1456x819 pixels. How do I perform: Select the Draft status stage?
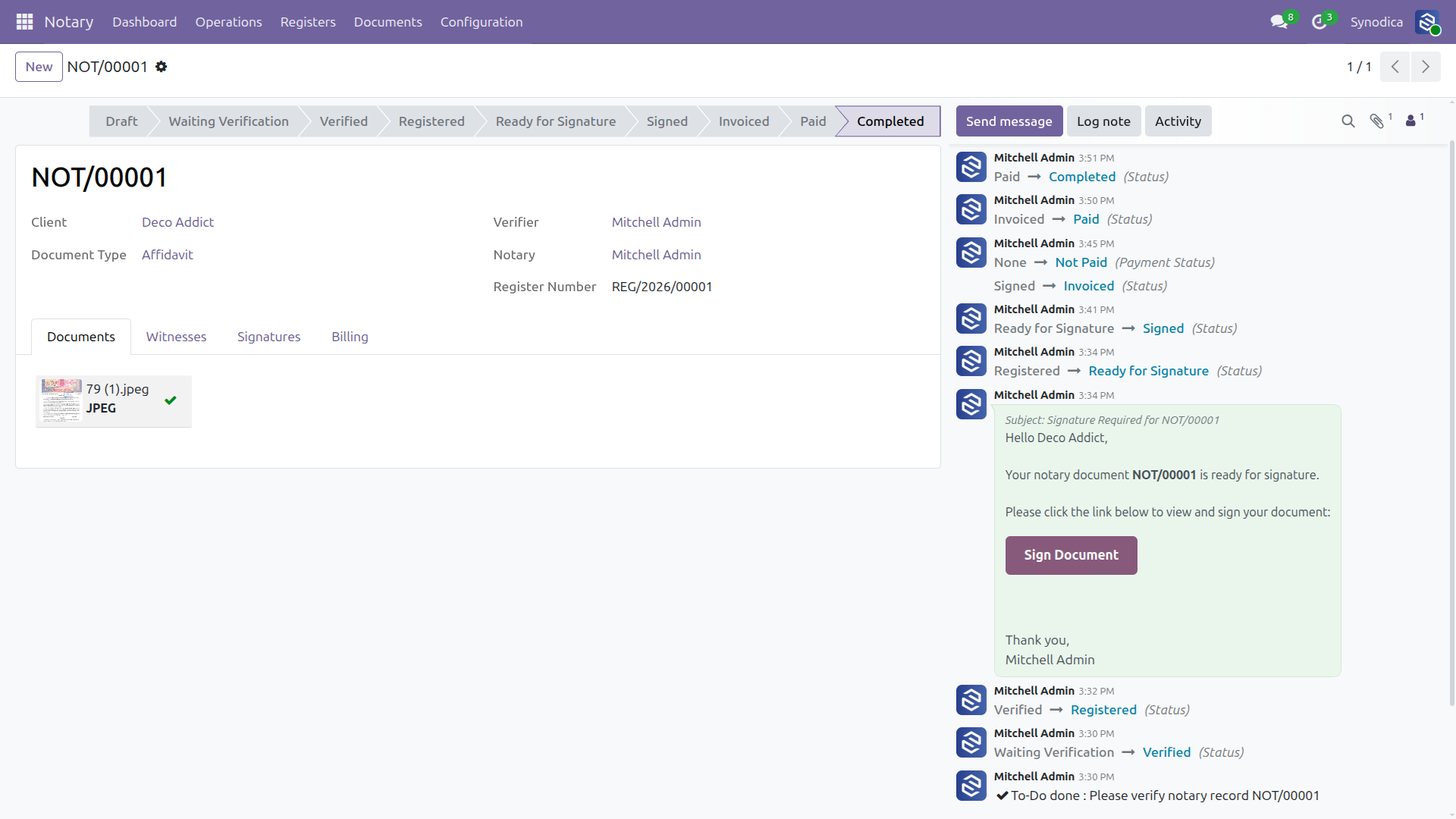[x=121, y=121]
